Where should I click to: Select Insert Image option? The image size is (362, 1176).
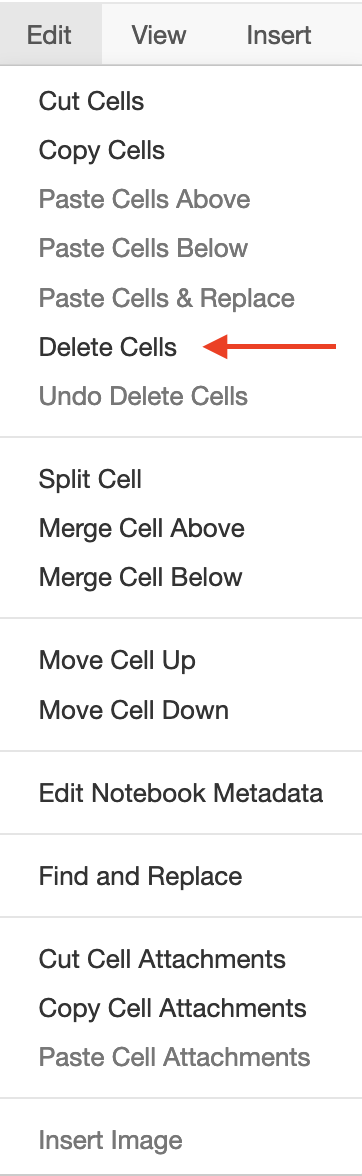click(181, 1141)
